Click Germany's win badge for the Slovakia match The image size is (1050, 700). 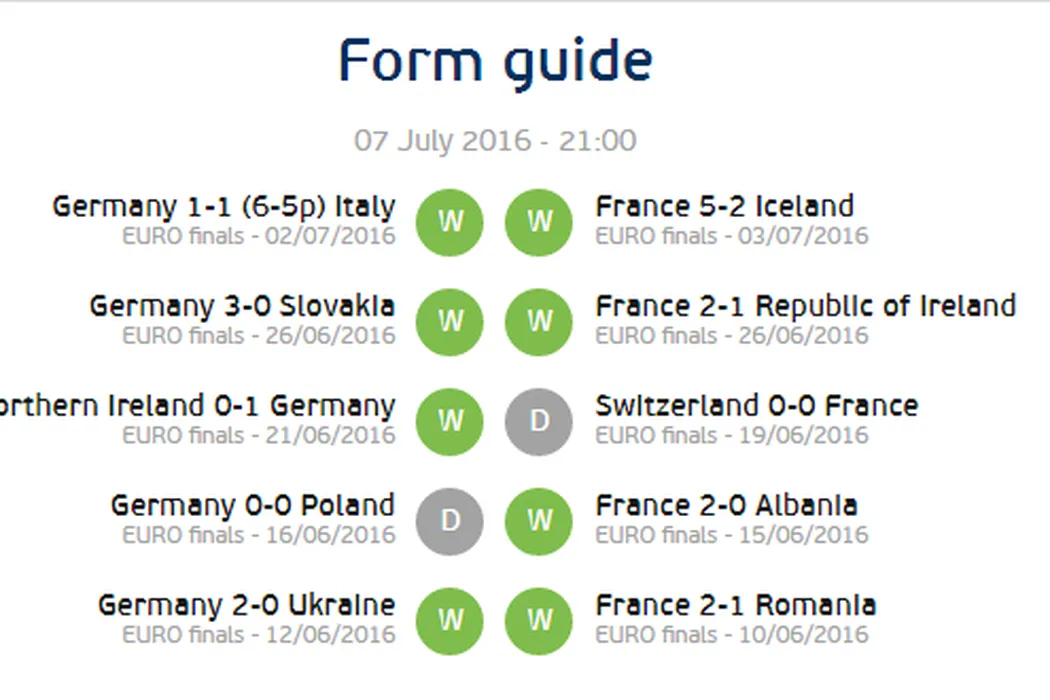pyautogui.click(x=449, y=321)
